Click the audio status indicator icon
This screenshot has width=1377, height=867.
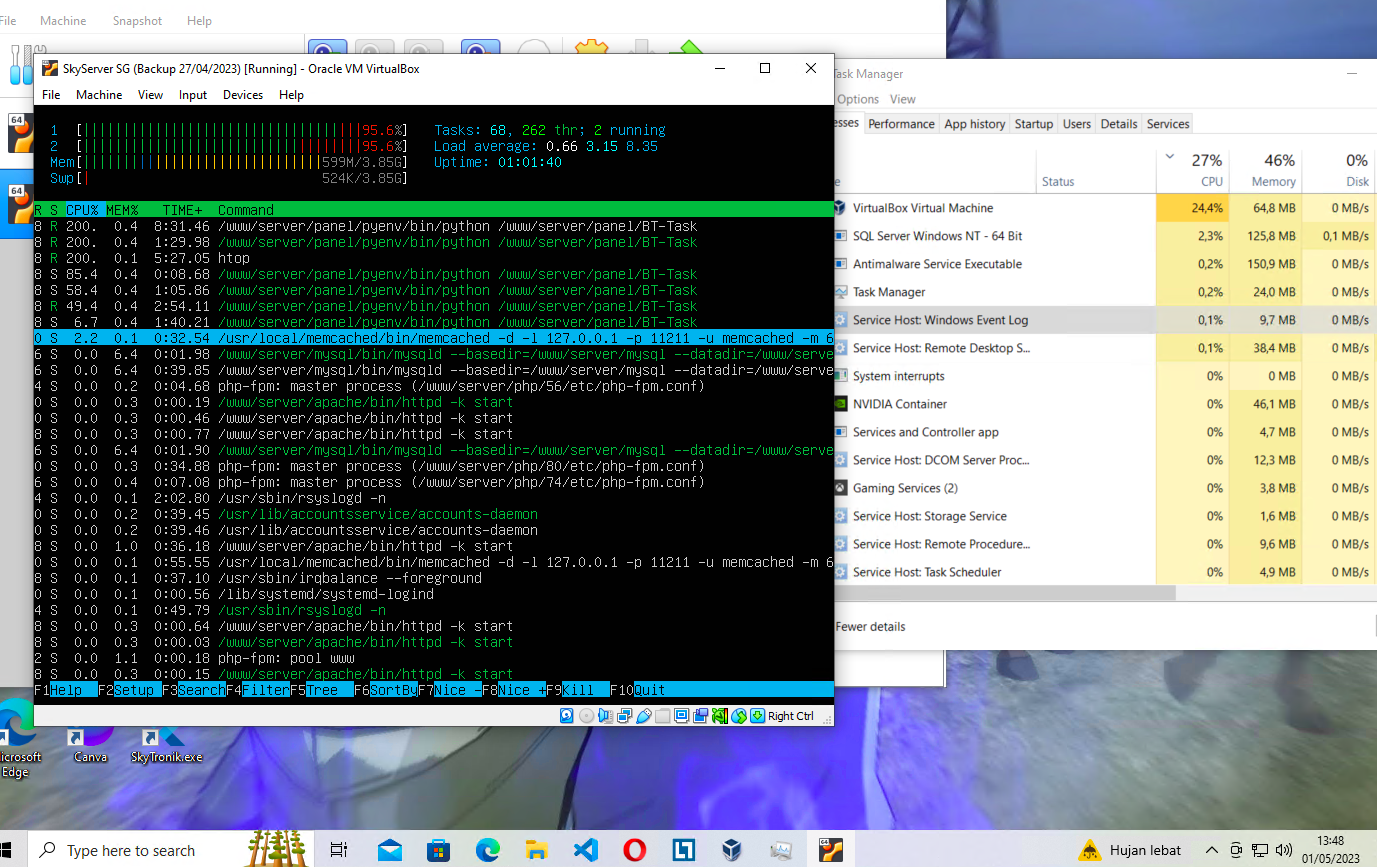point(605,716)
